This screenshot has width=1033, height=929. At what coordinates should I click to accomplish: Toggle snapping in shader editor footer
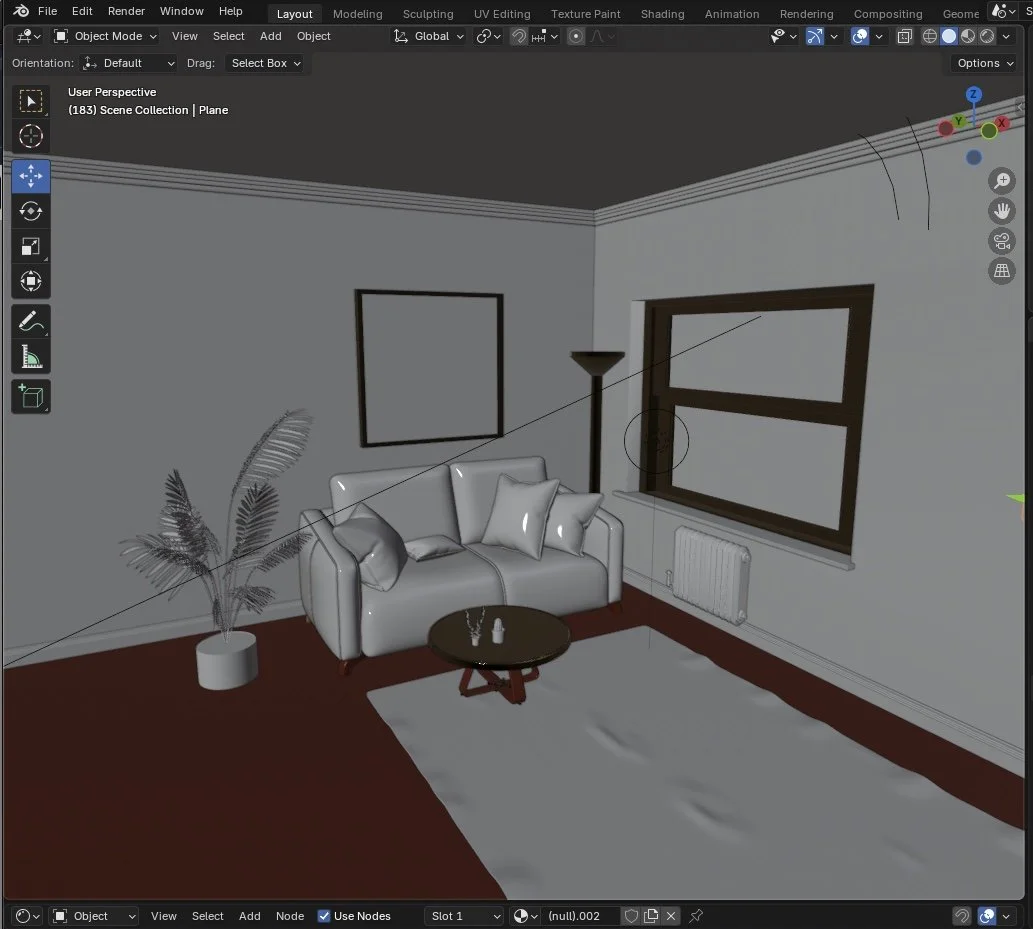[962, 916]
